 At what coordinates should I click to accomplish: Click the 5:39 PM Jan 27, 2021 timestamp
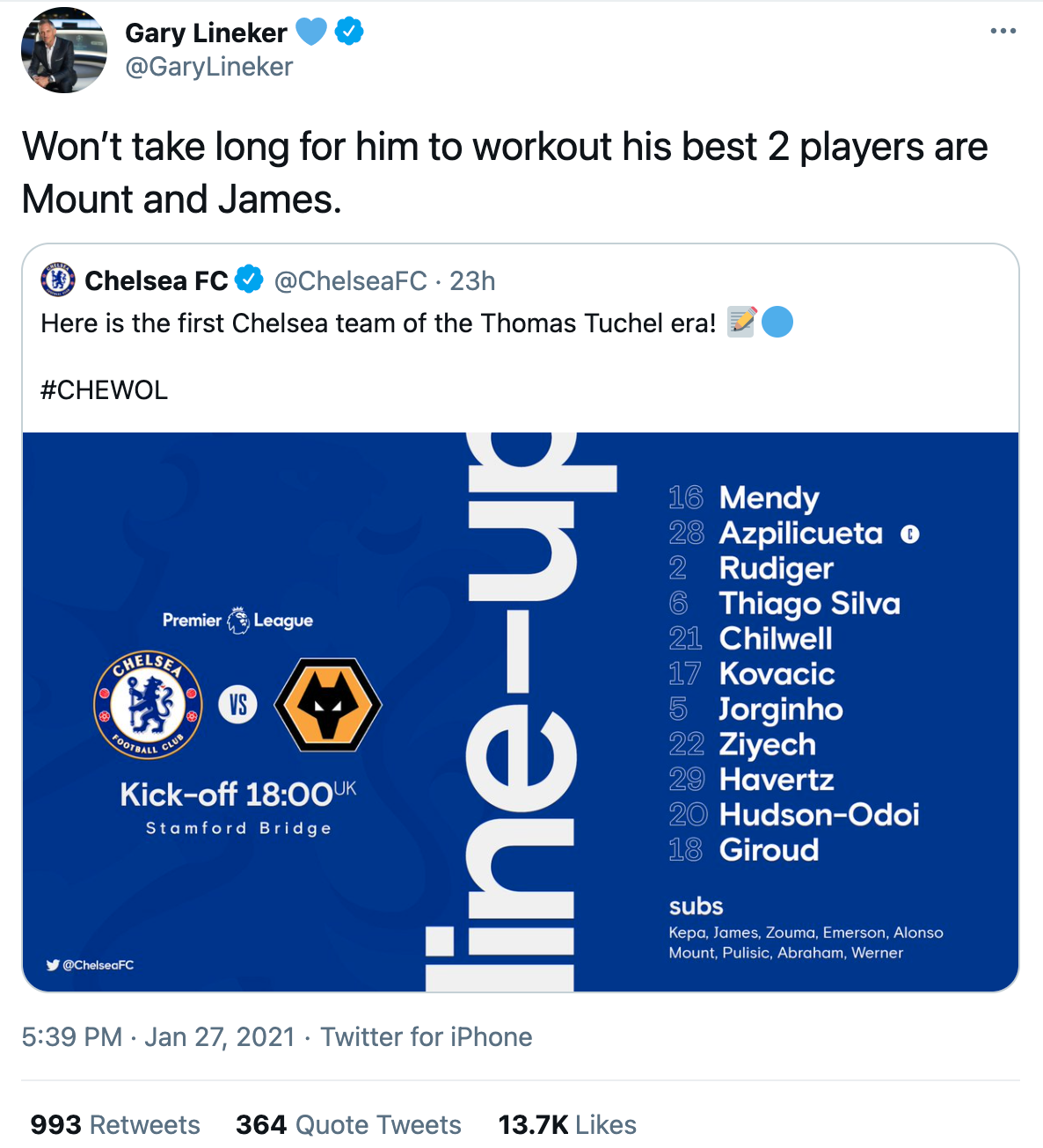158,1037
